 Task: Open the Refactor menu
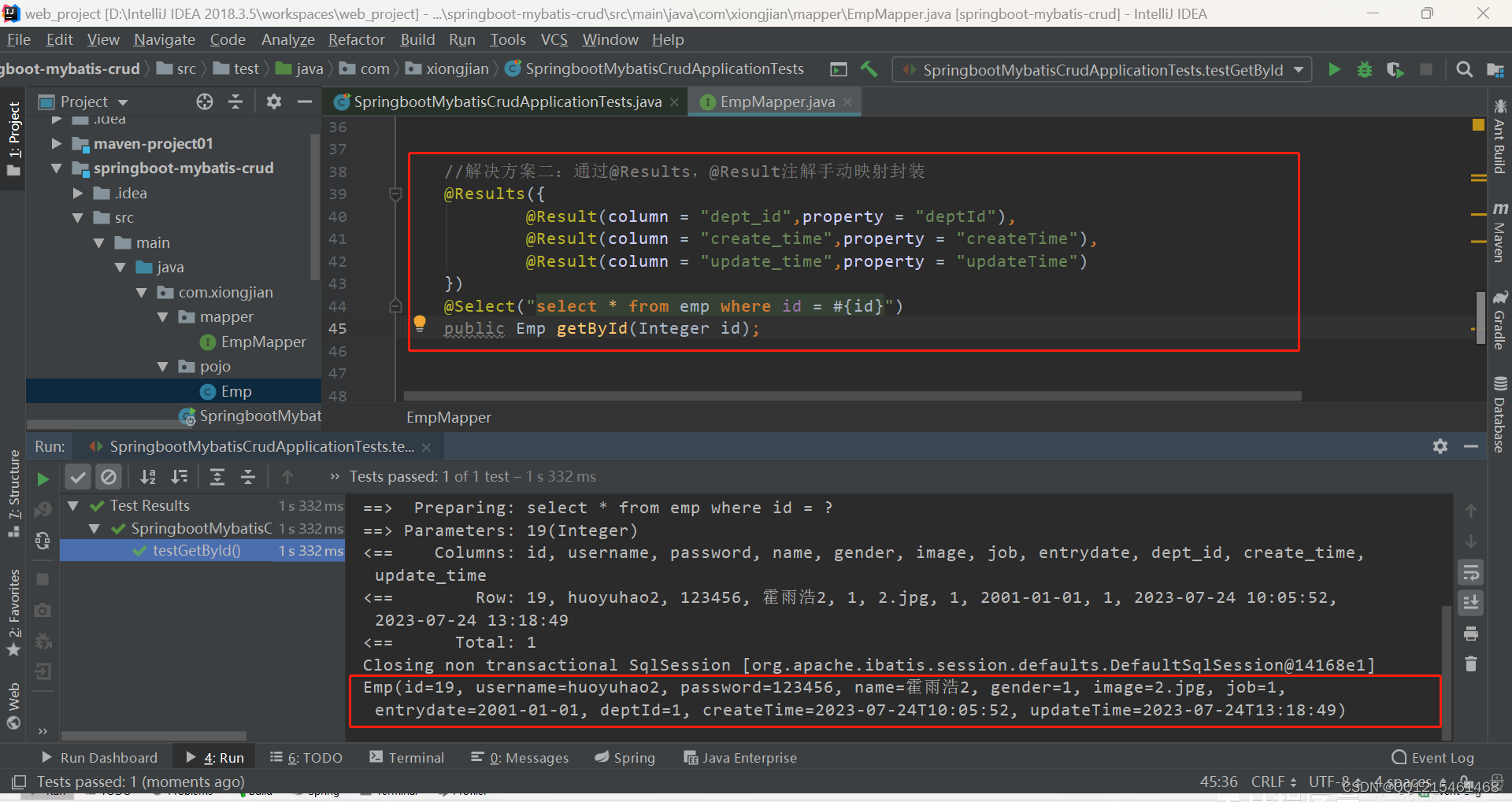coord(356,39)
